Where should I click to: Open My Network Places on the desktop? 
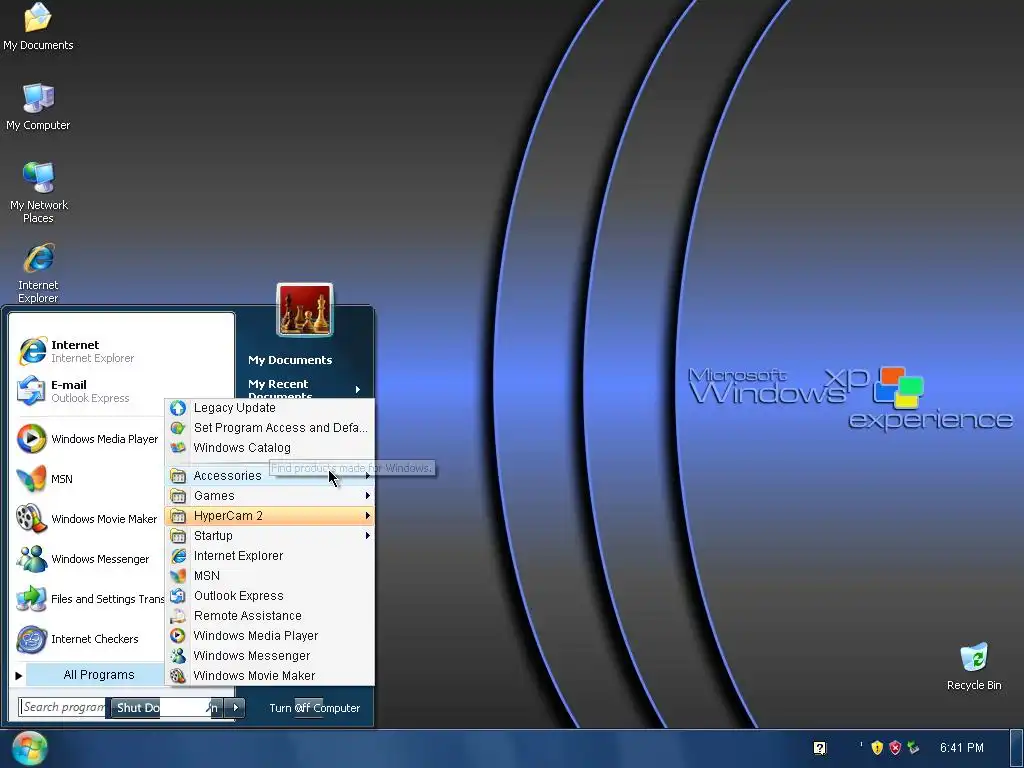(x=38, y=193)
